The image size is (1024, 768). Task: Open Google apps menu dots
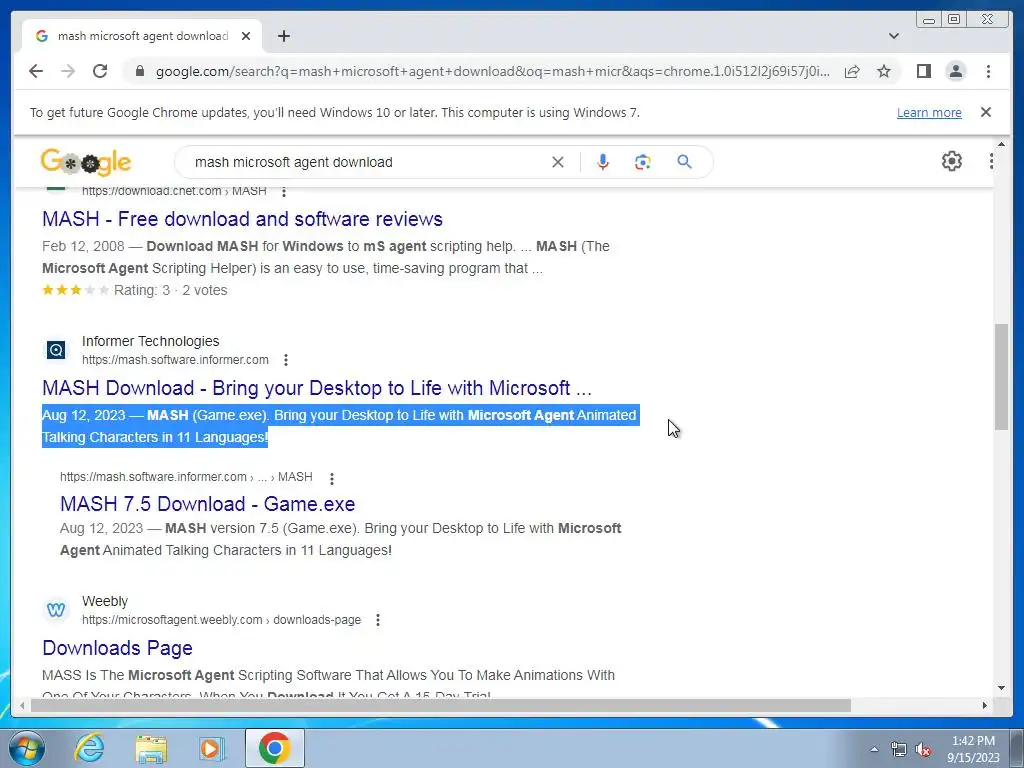click(991, 161)
